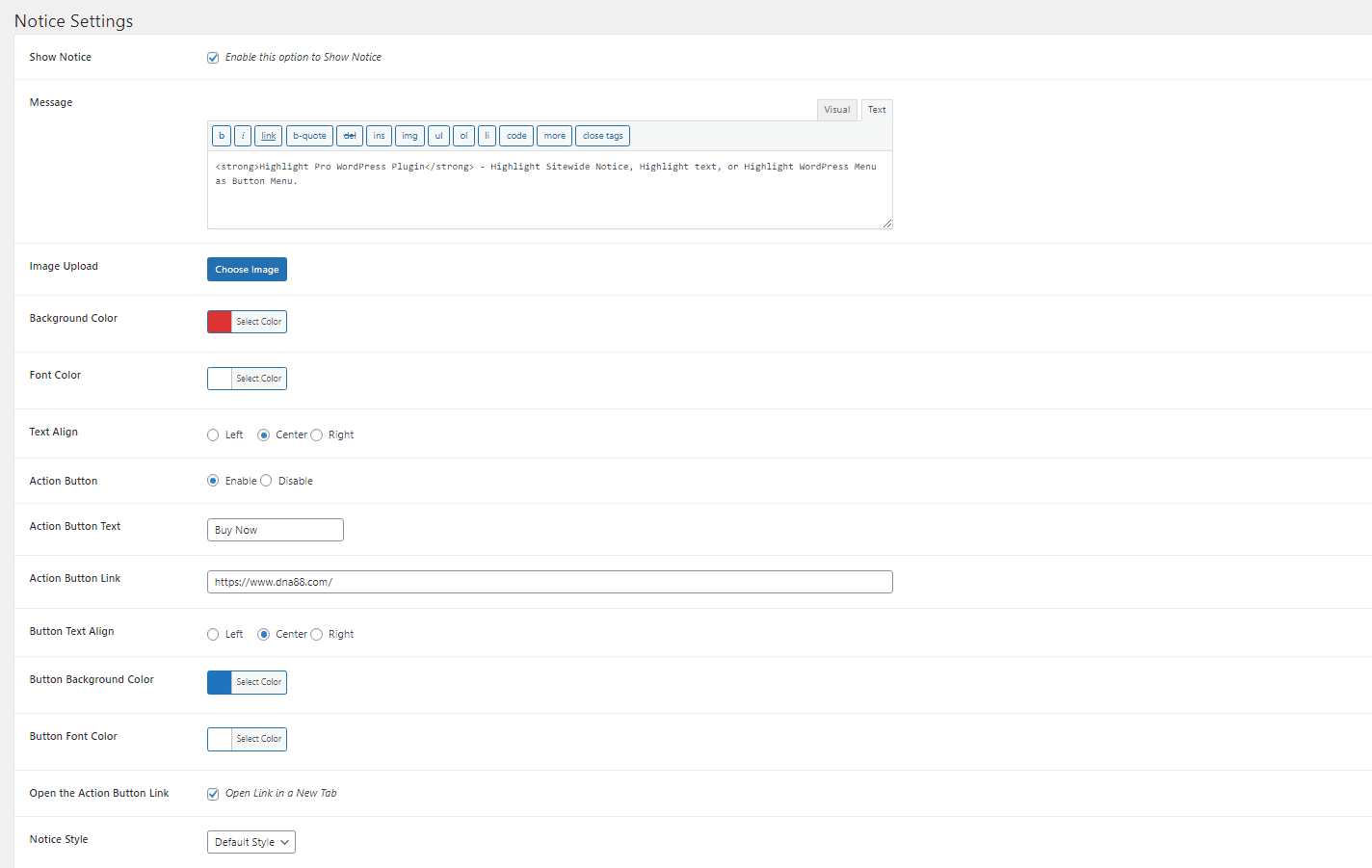The image size is (1372, 868).
Task: Set Button Text Align to Center
Action: [263, 635]
